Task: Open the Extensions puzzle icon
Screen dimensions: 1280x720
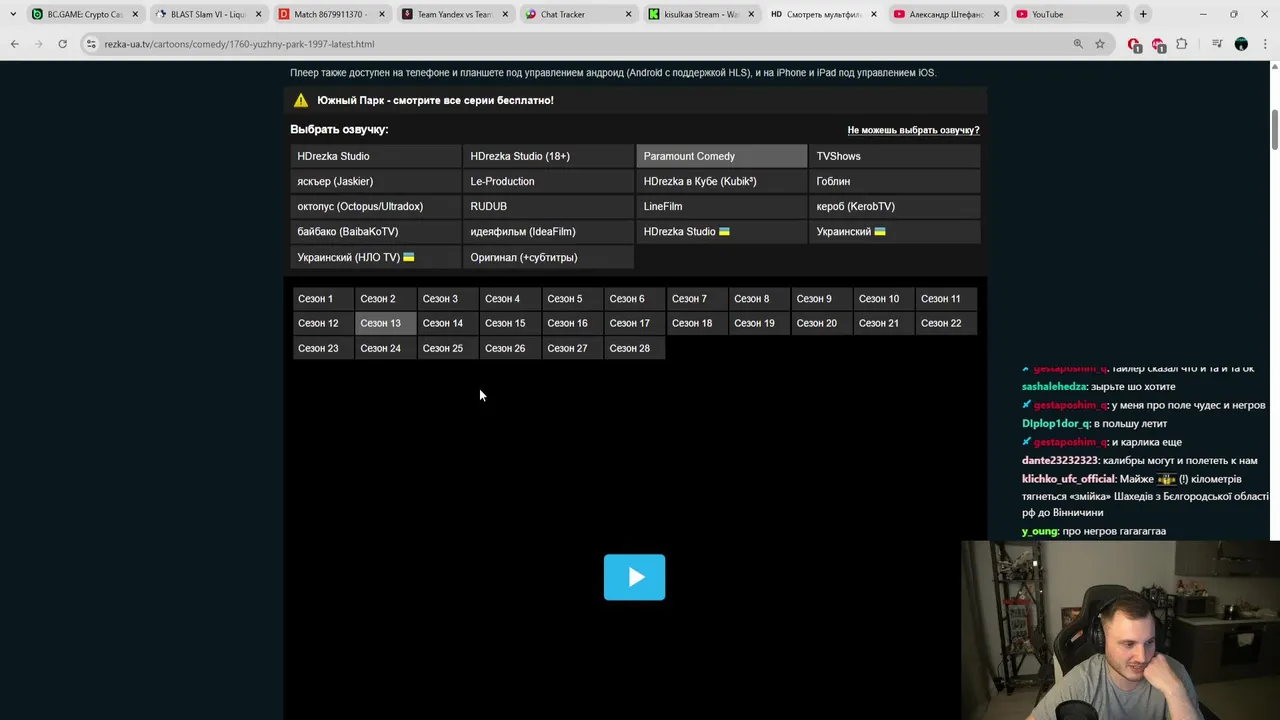Action: click(1182, 44)
